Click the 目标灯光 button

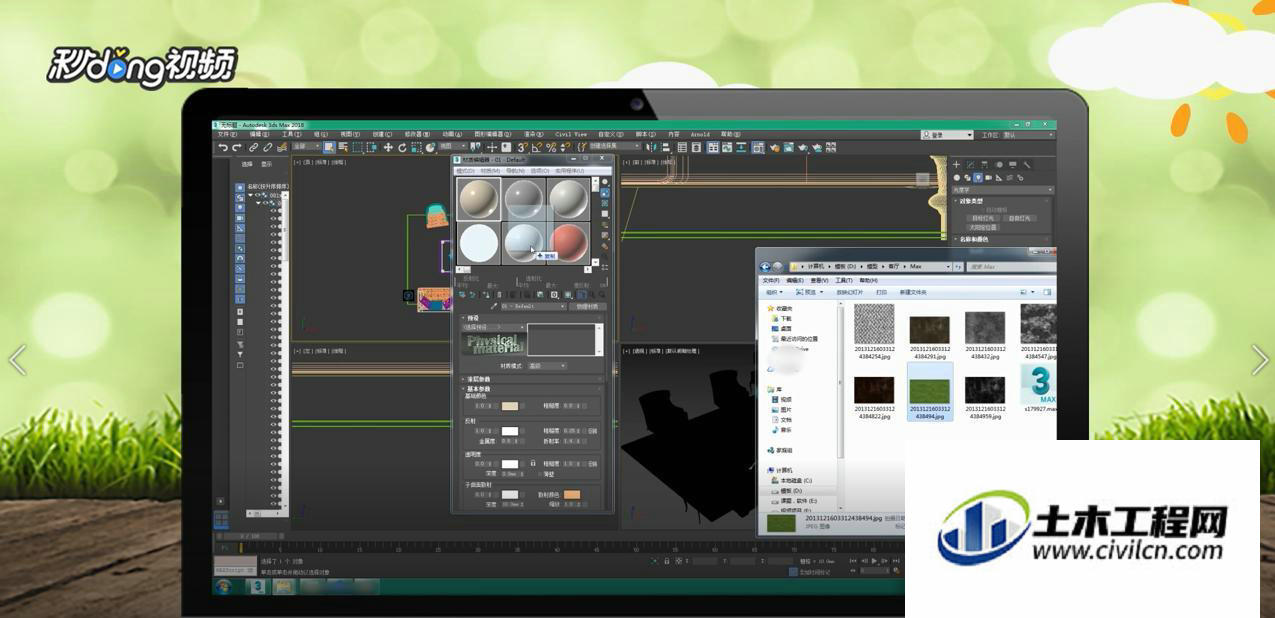[983, 218]
